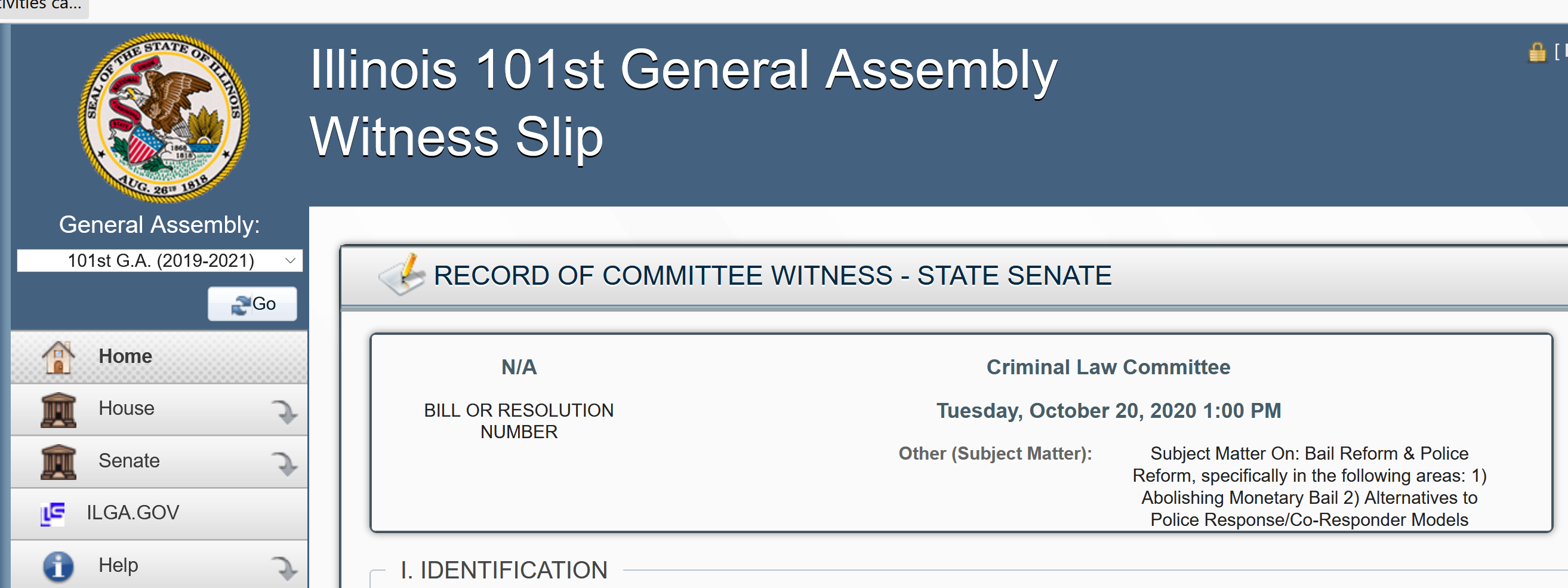1568x588 pixels.
Task: Click the building icon next to House
Action: tap(58, 409)
